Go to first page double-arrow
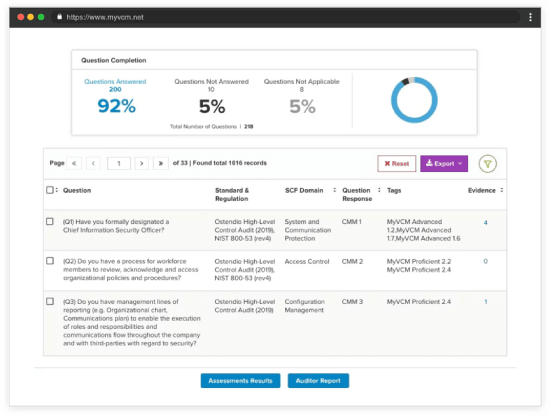550x416 pixels. coord(74,163)
